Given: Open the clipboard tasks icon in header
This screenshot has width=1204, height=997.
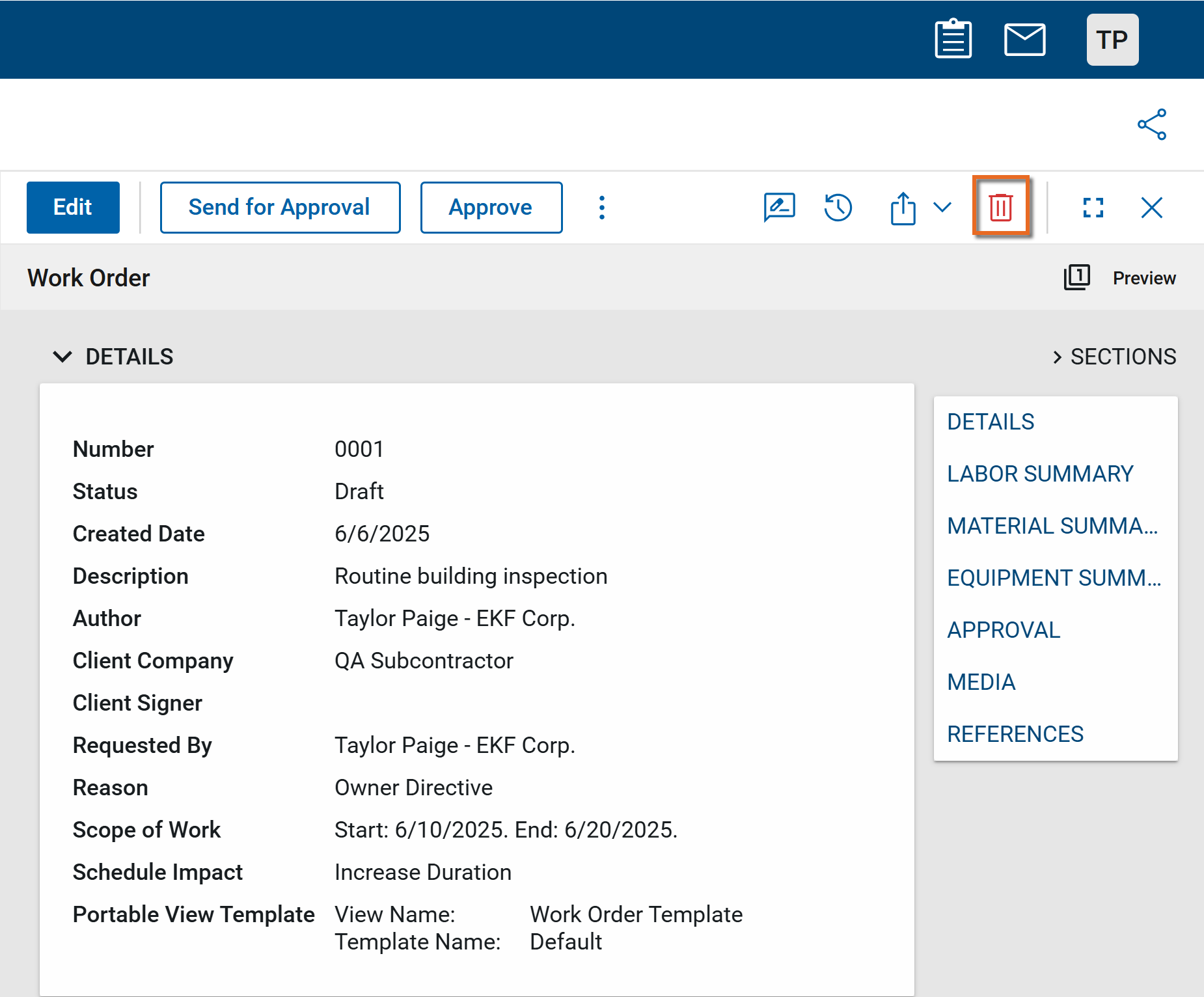Looking at the screenshot, I should click(x=953, y=40).
